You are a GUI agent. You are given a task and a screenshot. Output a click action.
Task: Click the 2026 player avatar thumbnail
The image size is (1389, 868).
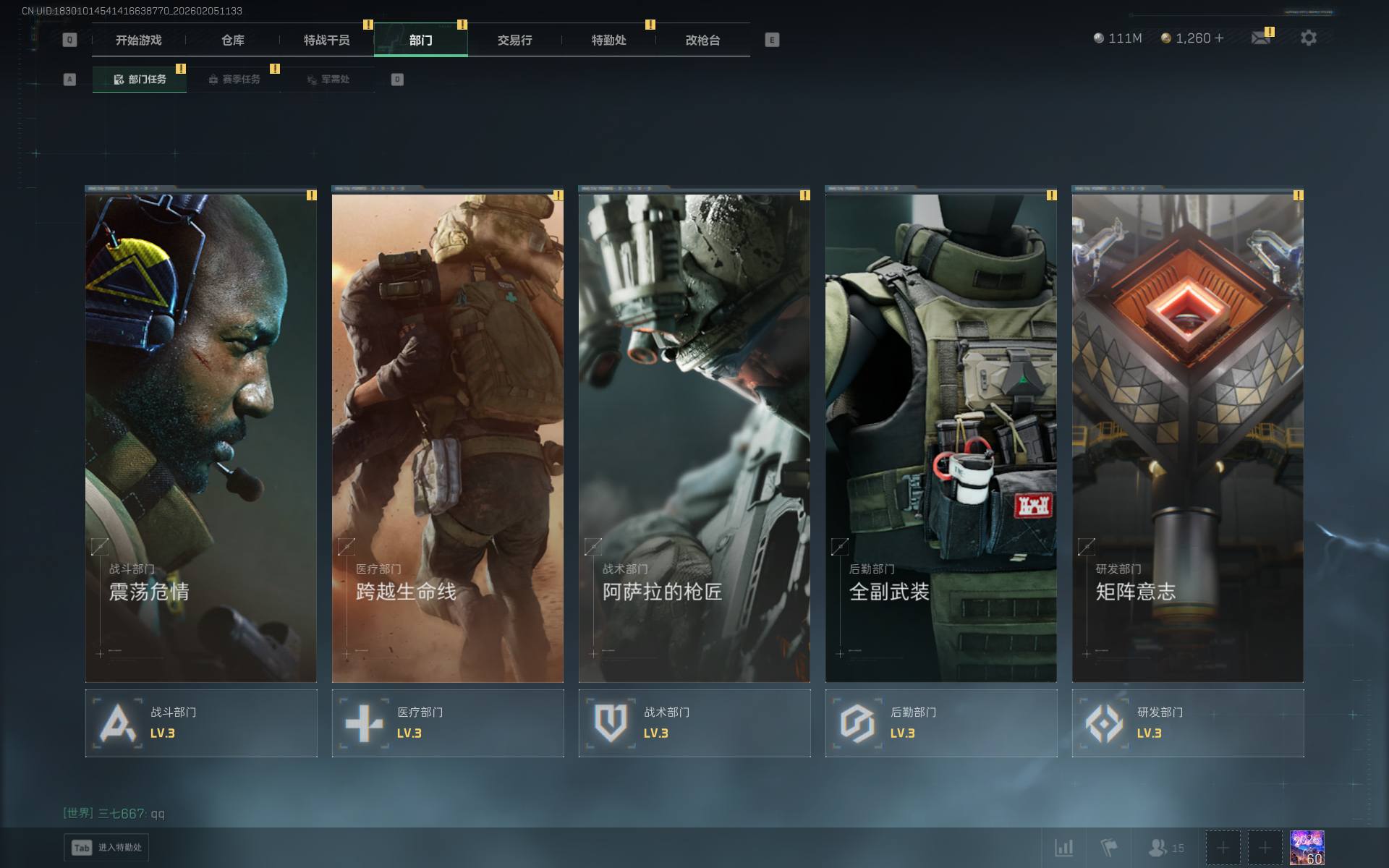[x=1307, y=847]
